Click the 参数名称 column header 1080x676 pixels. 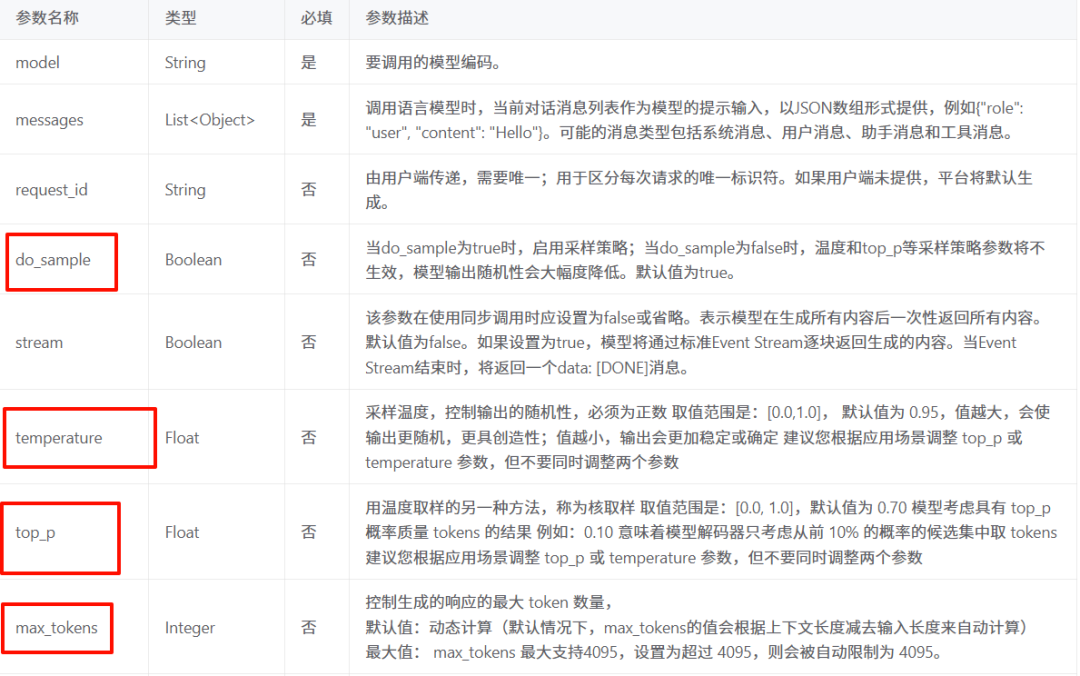(47, 19)
